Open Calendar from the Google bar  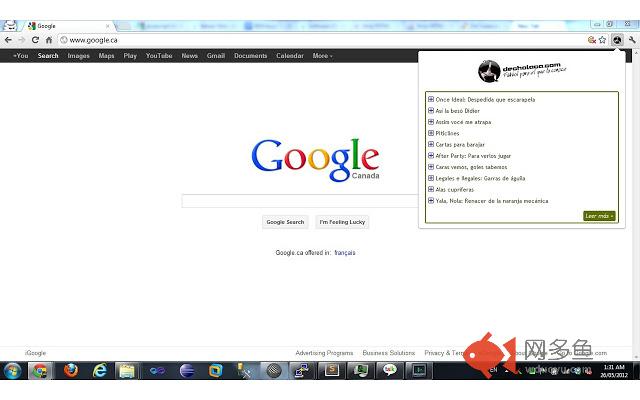290,56
